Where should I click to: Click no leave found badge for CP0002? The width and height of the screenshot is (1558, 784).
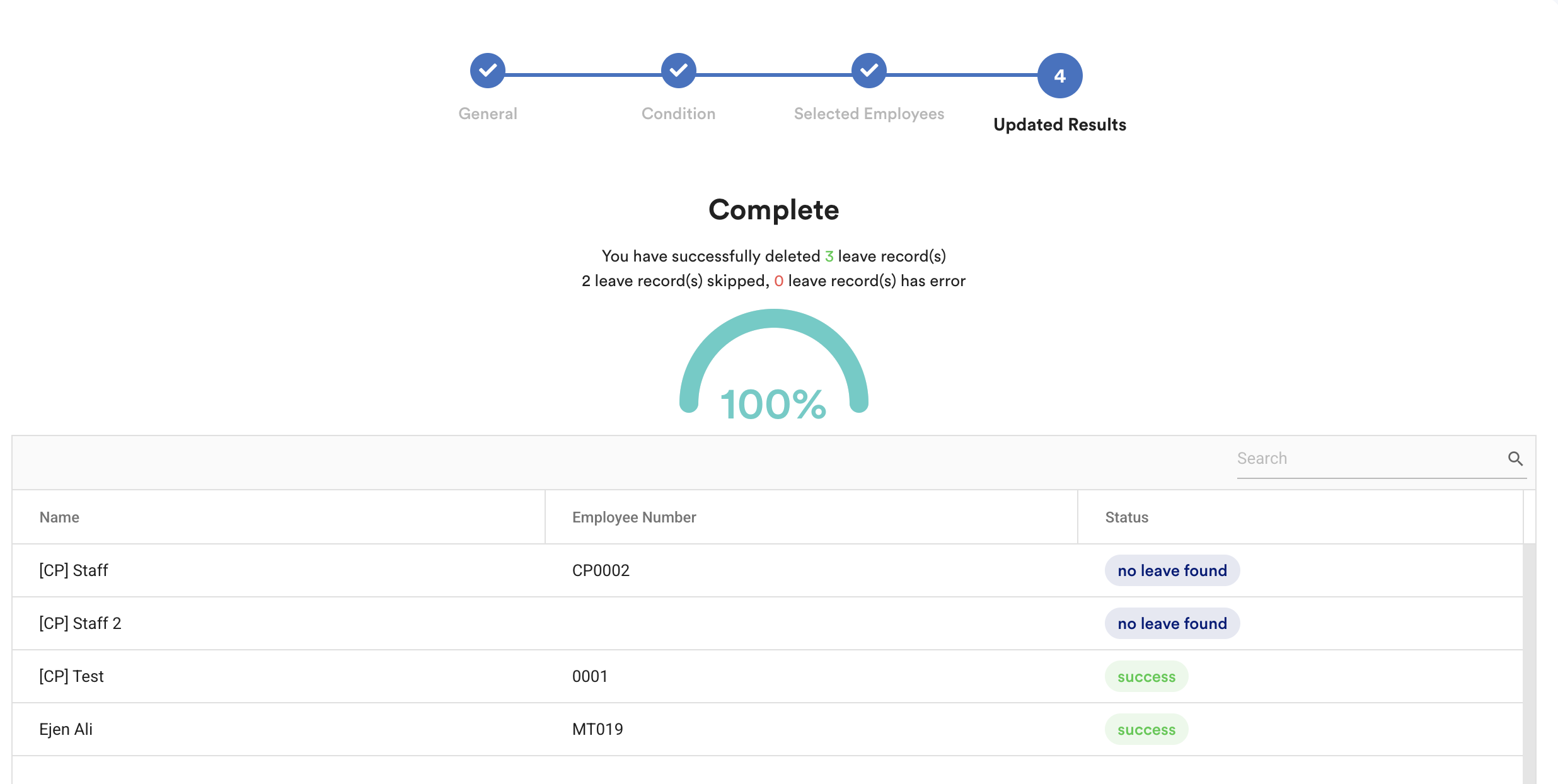[x=1172, y=570]
